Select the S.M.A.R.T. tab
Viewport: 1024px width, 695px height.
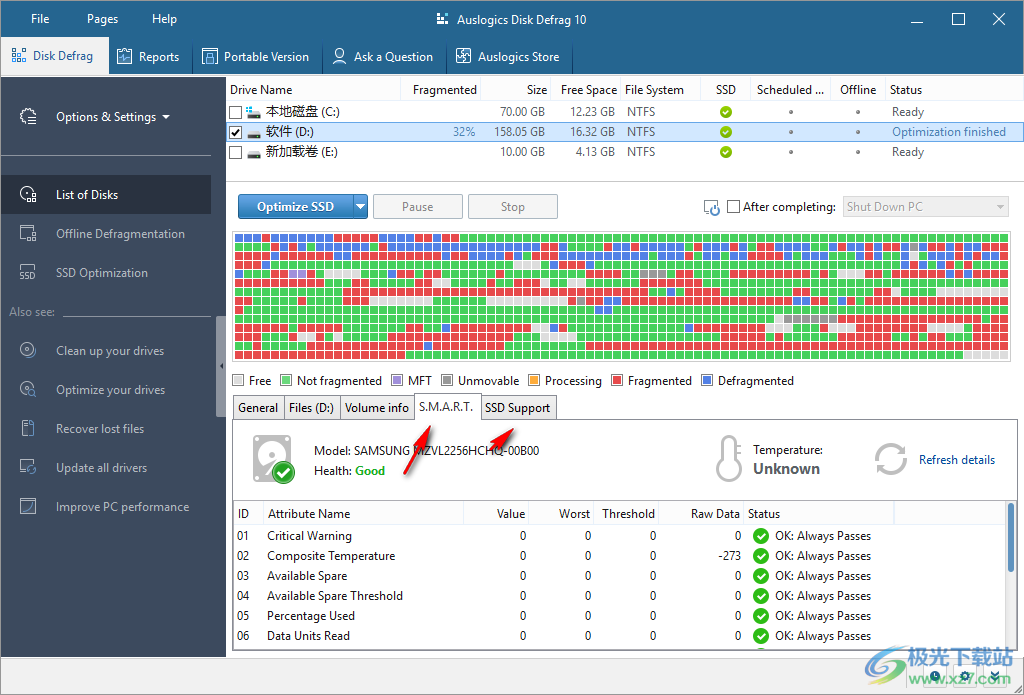tap(446, 407)
